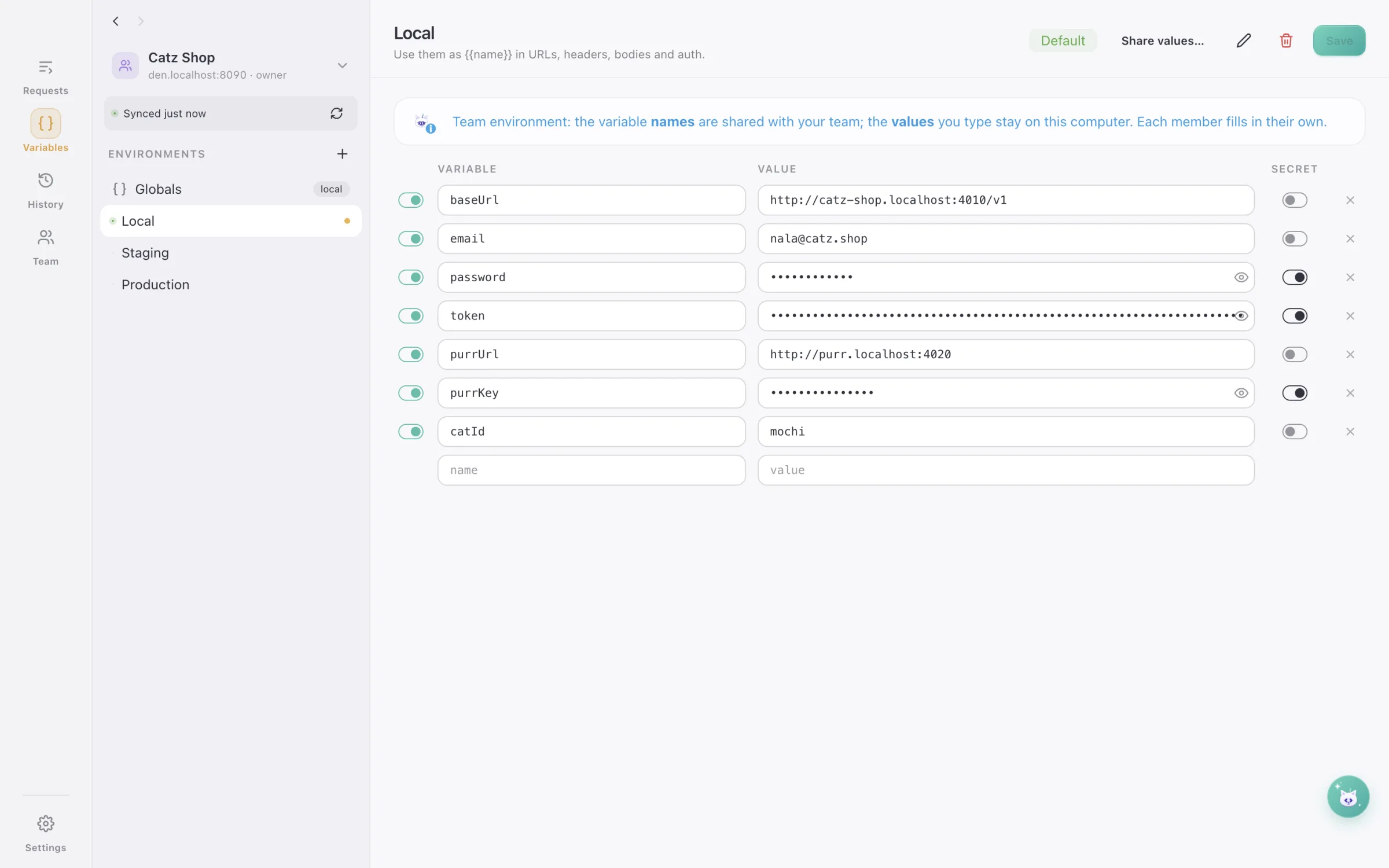Reveal the token value with the eye icon

1241,316
